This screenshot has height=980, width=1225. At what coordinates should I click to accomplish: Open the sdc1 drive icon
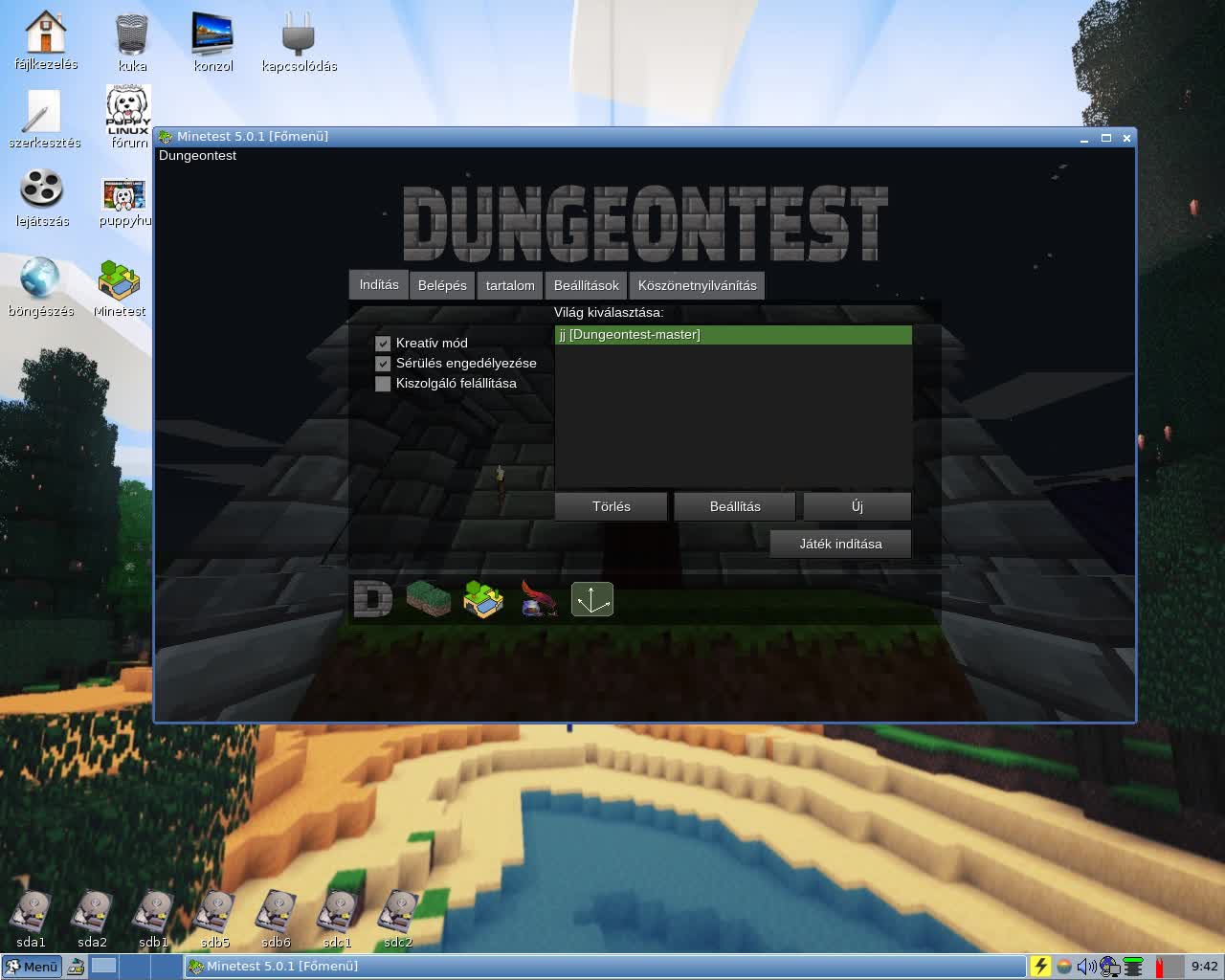coord(337,919)
